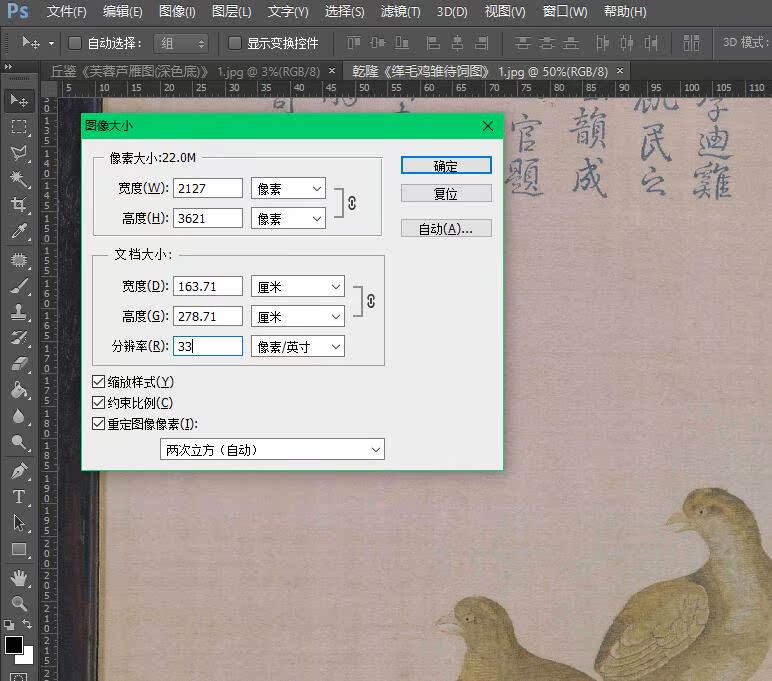Toggle pixel width-height constraint link
This screenshot has width=772, height=681.
pyautogui.click(x=352, y=203)
